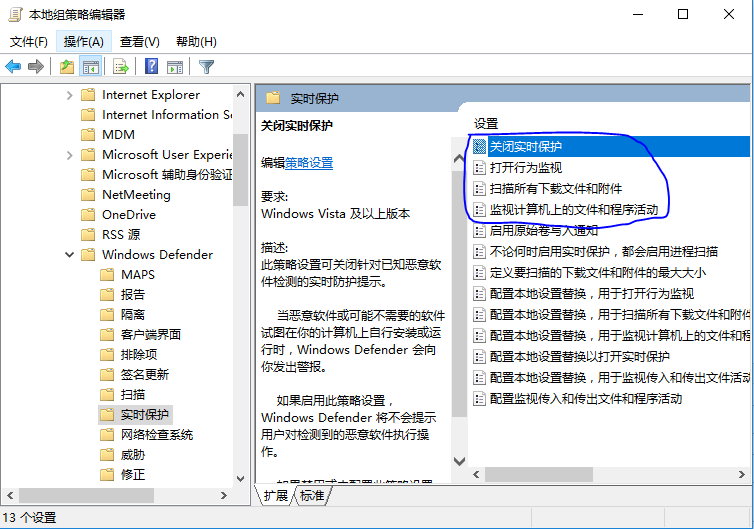Select 排除项 in the tree
This screenshot has height=529, width=754.
139,354
